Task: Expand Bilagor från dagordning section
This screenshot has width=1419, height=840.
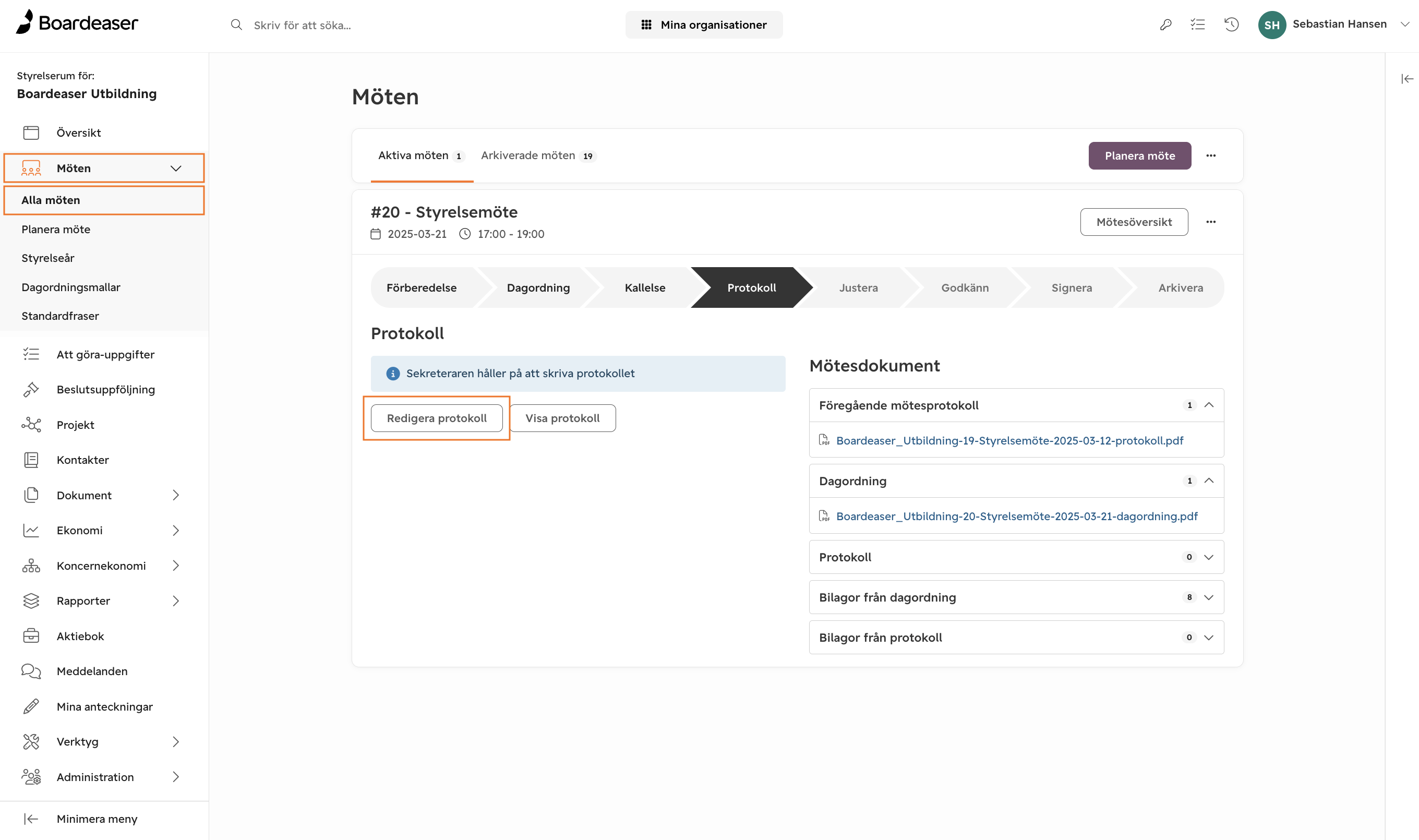Action: [x=1209, y=597]
